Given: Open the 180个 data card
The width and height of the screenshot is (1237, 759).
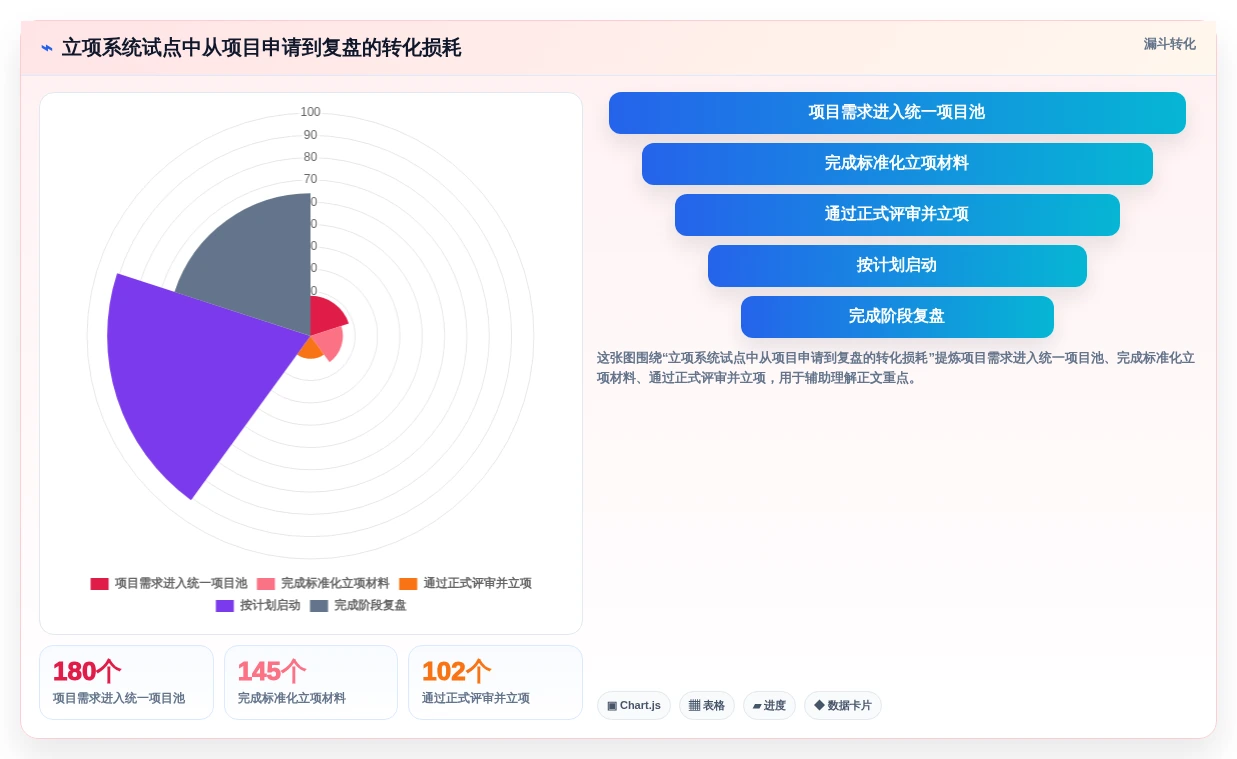Looking at the screenshot, I should tap(126, 682).
